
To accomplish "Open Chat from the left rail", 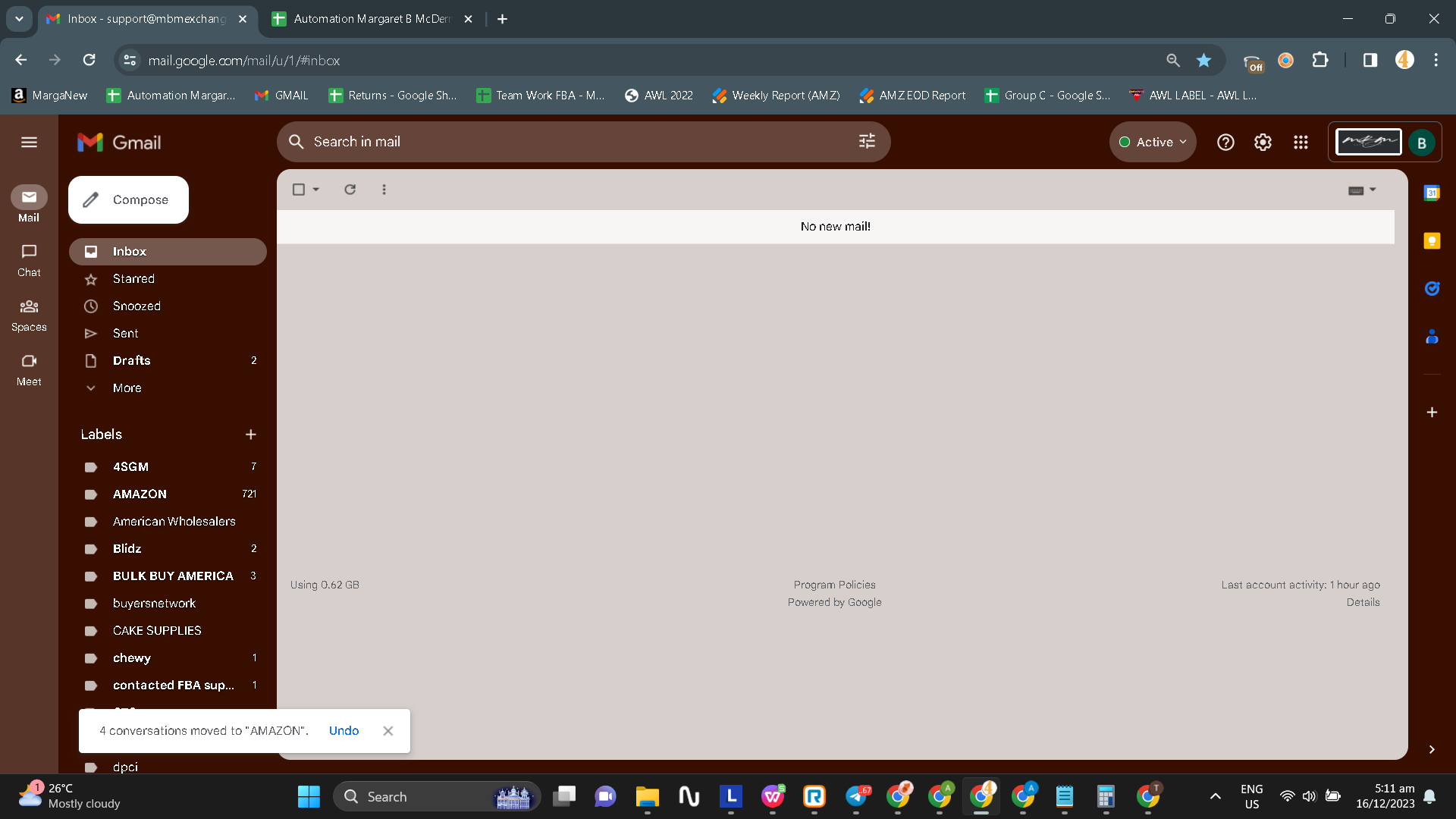I will (29, 260).
